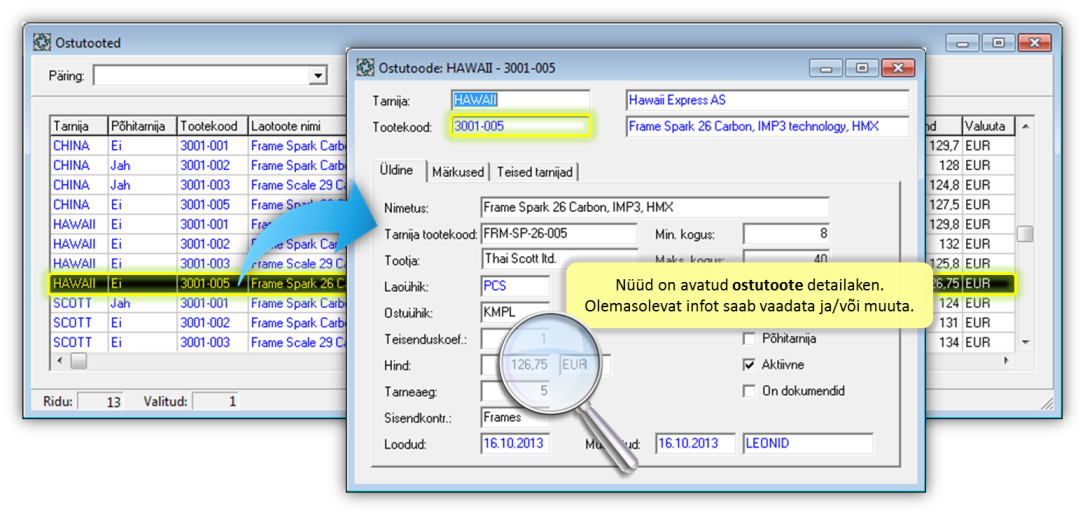Screen dimensions: 1085x515
Task: Maximize the Ostutooted window
Action: (999, 43)
